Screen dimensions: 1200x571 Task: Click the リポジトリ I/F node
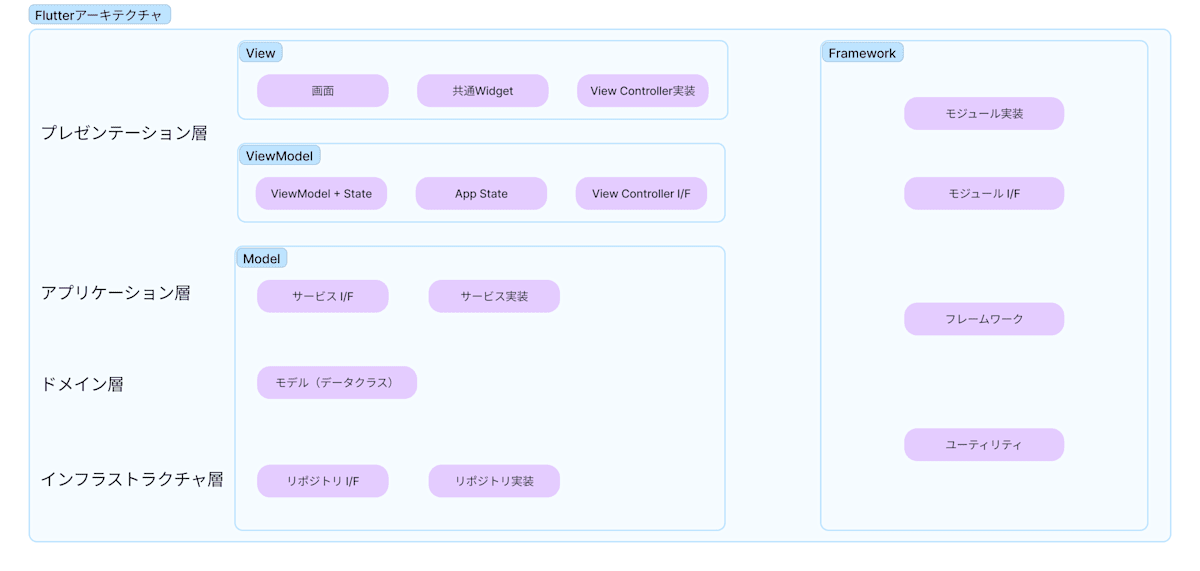tap(322, 481)
